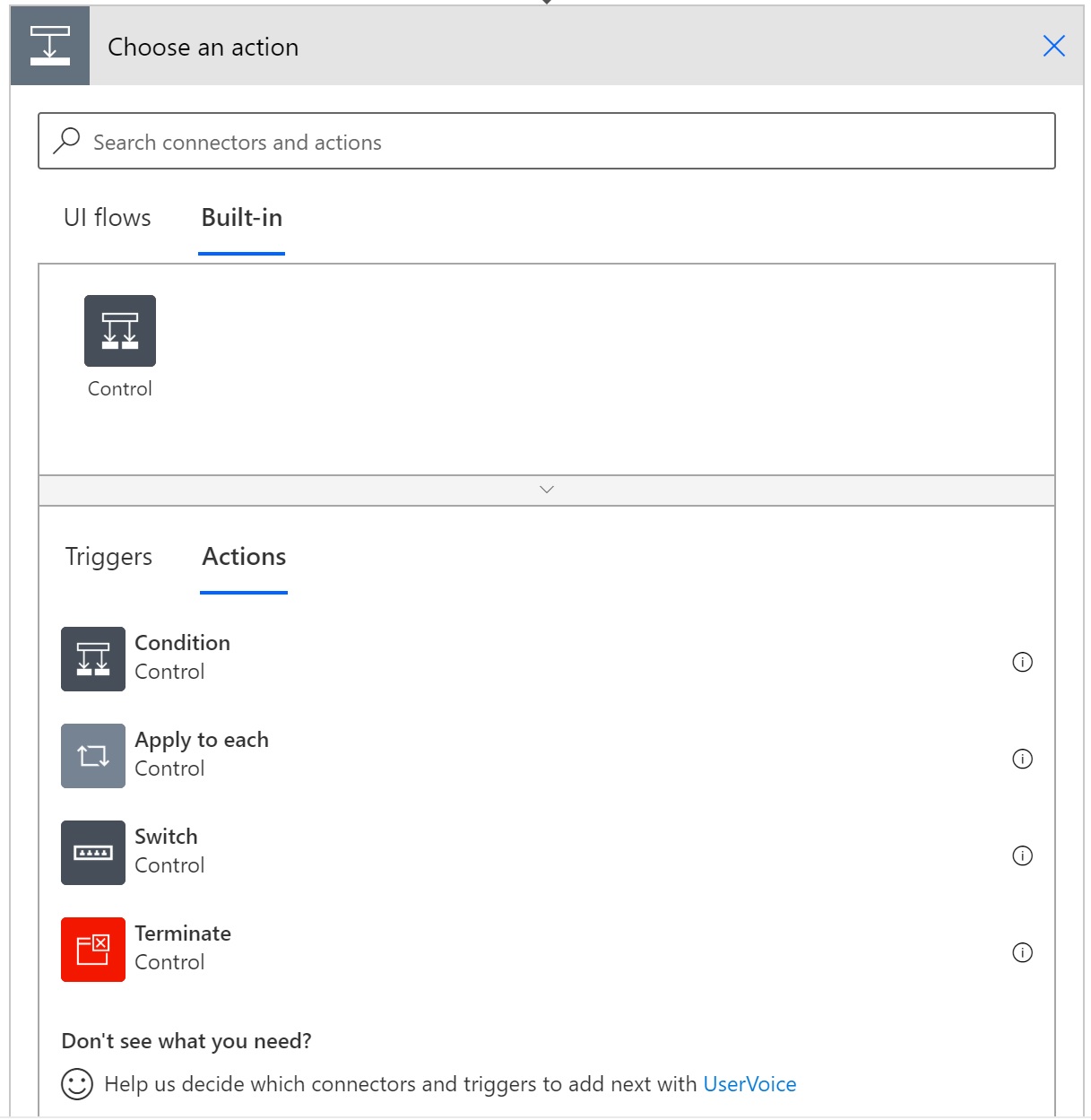This screenshot has width=1091, height=1120.
Task: Switch to the Triggers tab
Action: point(108,557)
